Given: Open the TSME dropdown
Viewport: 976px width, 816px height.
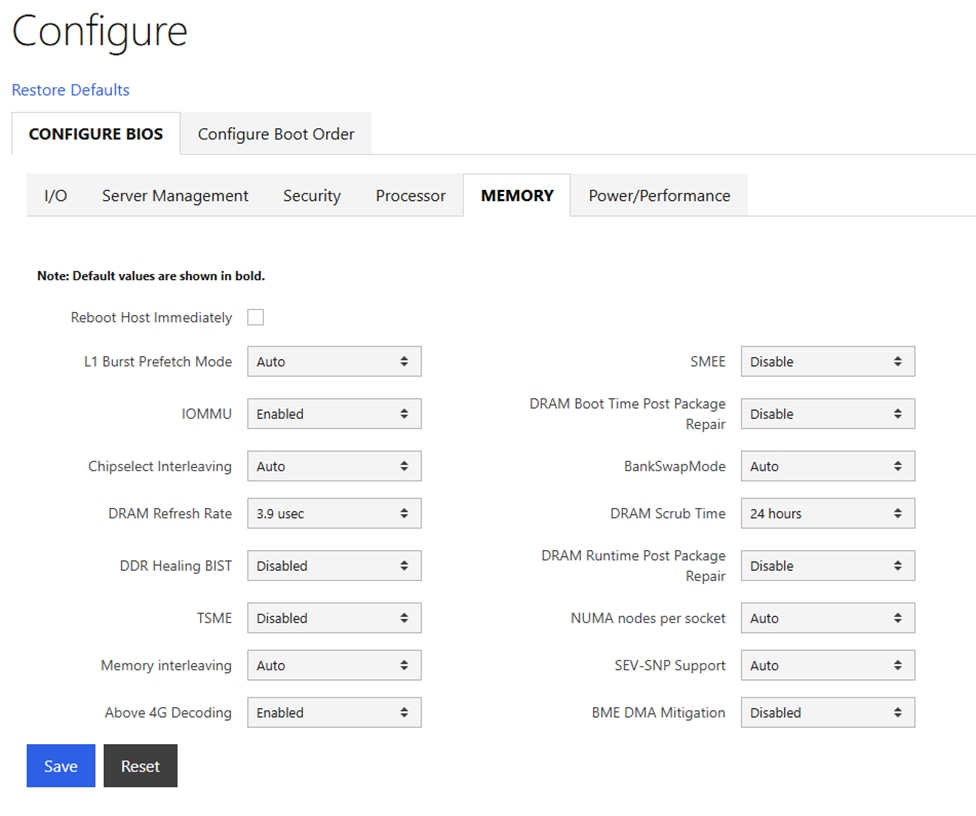Looking at the screenshot, I should tap(334, 617).
